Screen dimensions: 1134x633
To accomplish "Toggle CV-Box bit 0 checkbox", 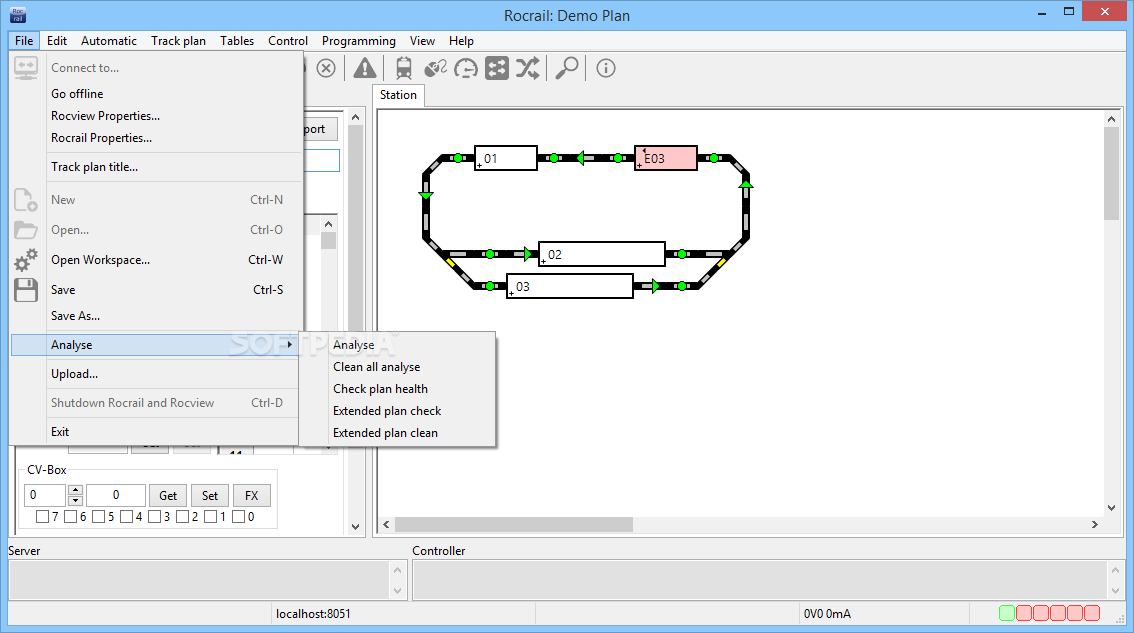I will pos(239,517).
